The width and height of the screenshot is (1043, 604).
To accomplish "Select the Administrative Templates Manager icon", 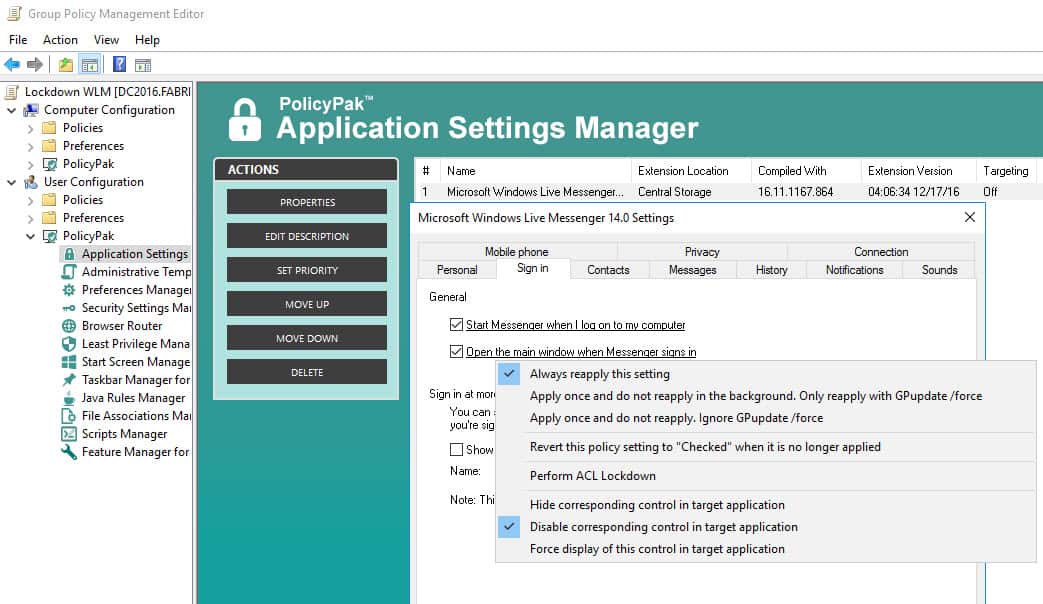I will [69, 271].
